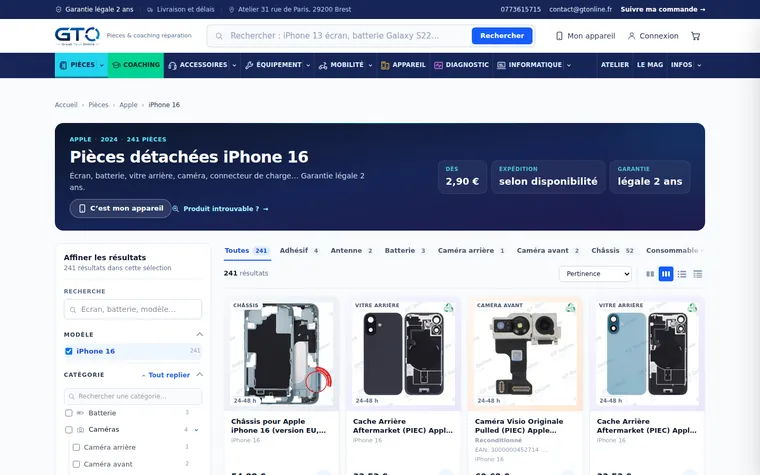Focus the sidebar Recherche filter field
The image size is (760, 475).
(133, 309)
